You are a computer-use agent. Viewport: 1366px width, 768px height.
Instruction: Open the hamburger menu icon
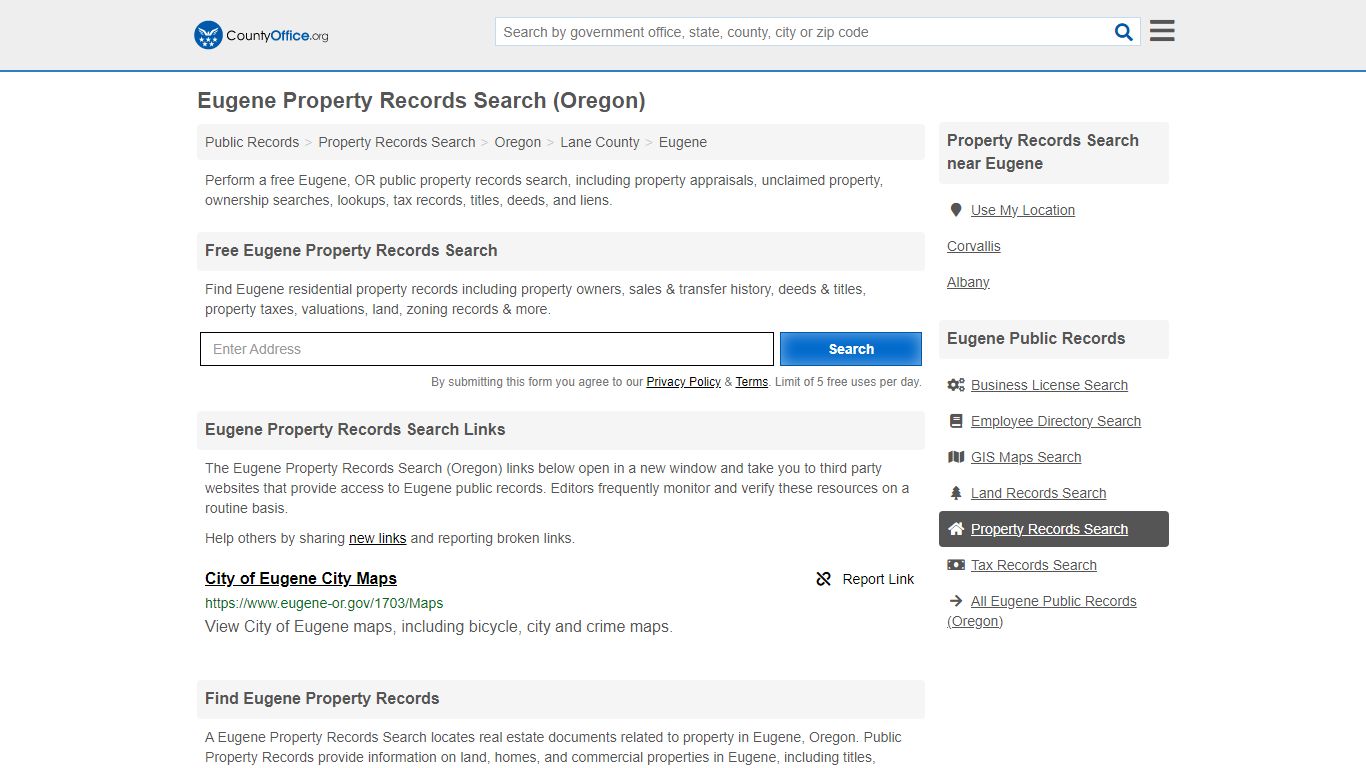[1162, 31]
